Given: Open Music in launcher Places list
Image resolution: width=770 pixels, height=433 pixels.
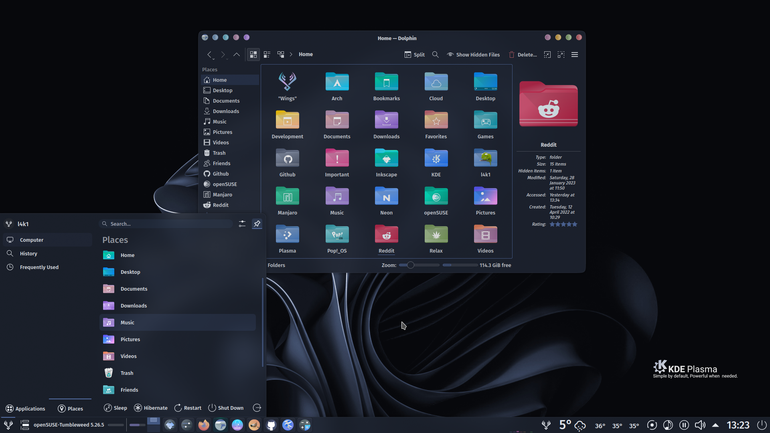Looking at the screenshot, I should pyautogui.click(x=178, y=323).
